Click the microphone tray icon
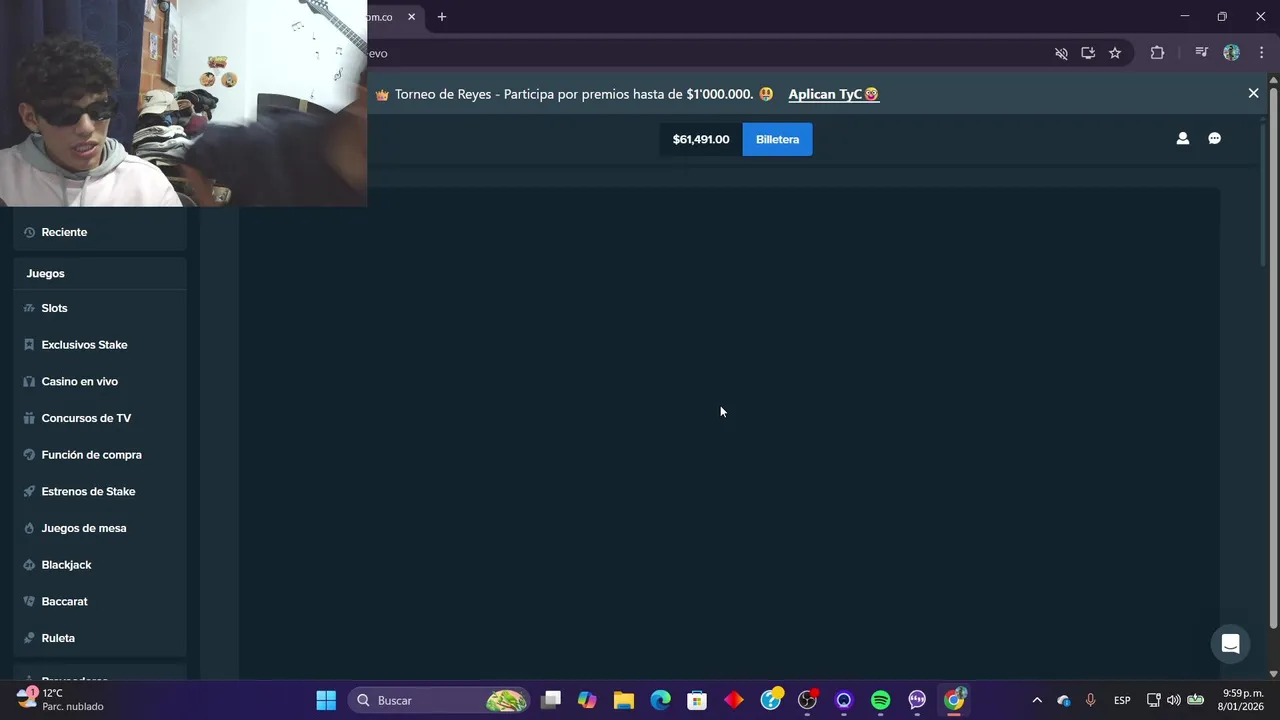1280x720 pixels. (1091, 700)
